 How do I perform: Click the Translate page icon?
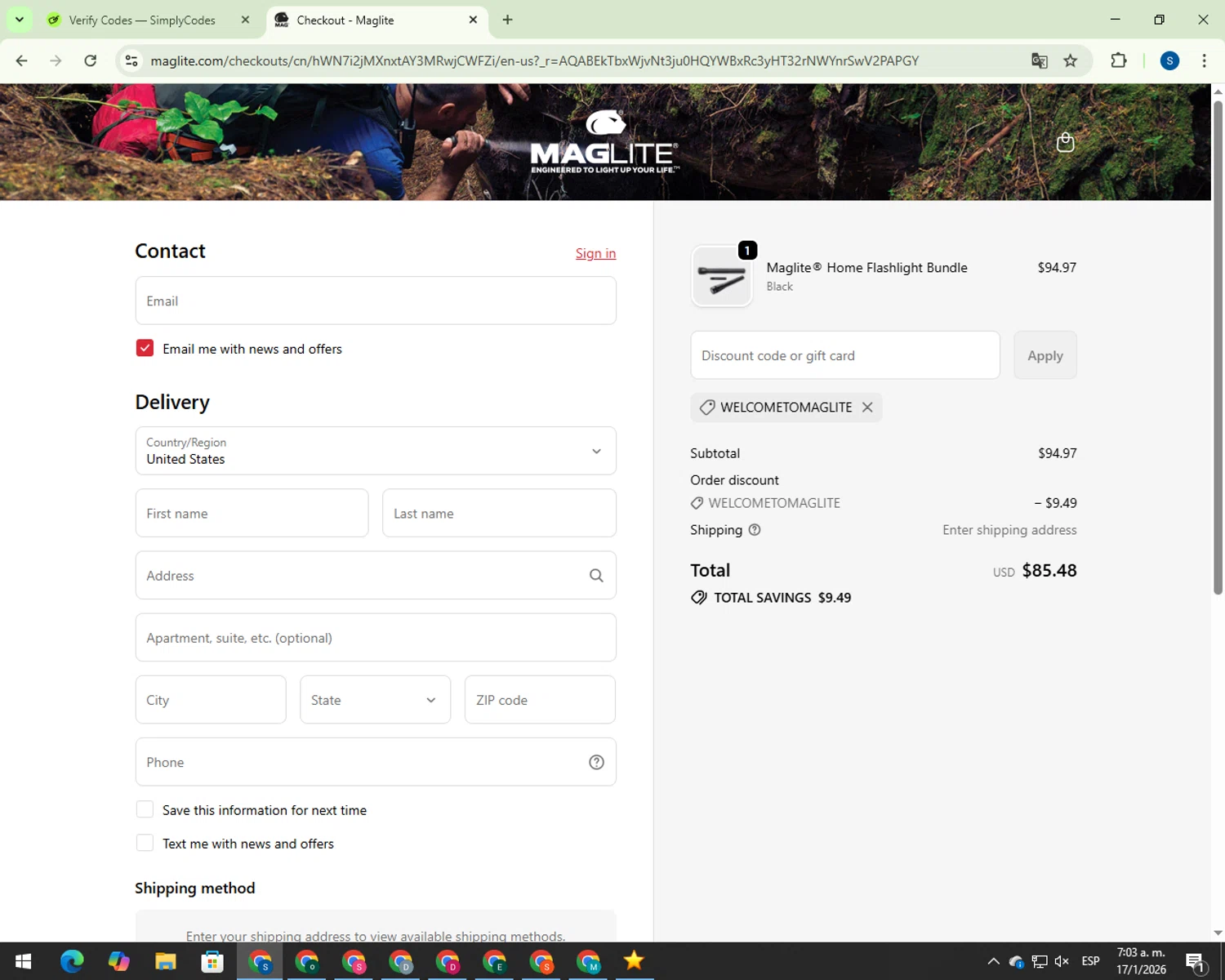[x=1039, y=60]
